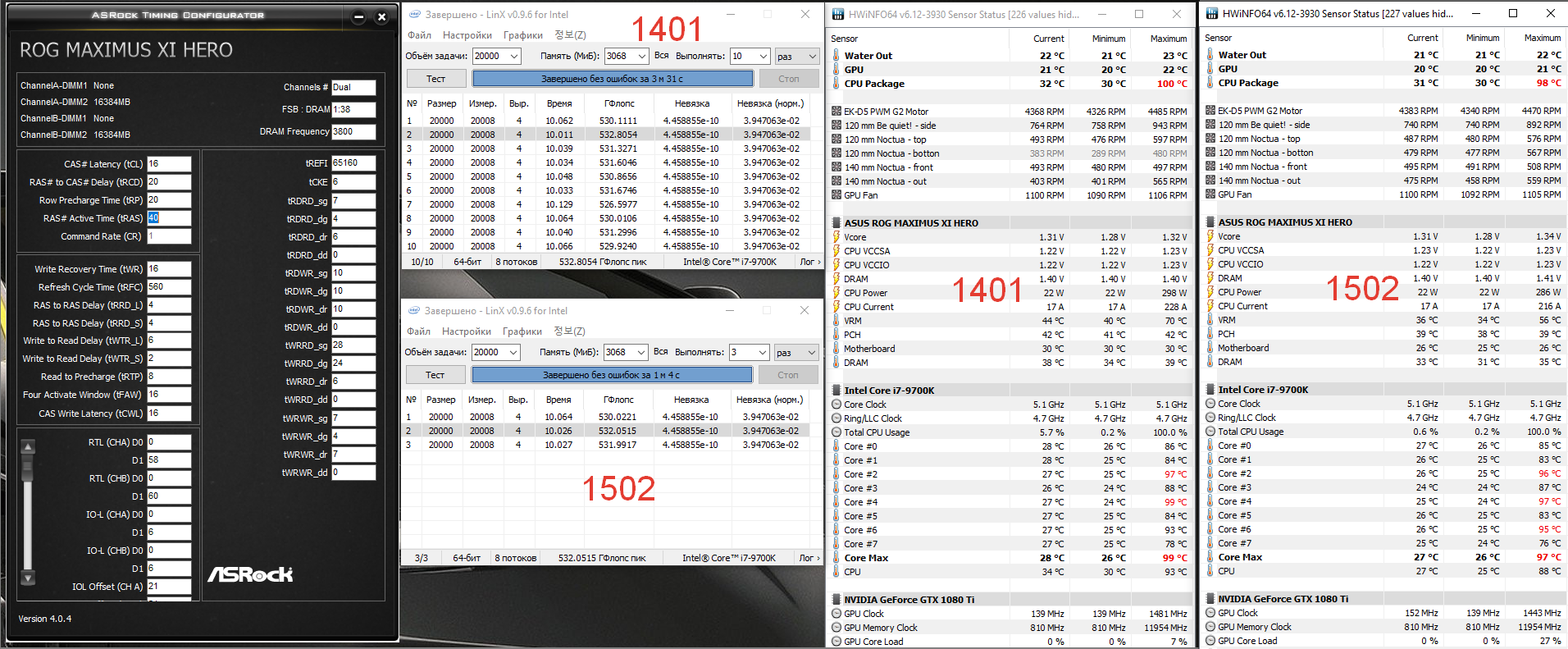Select the row with 531.9917 ГФлопс in the lower LinX window

coord(606,445)
